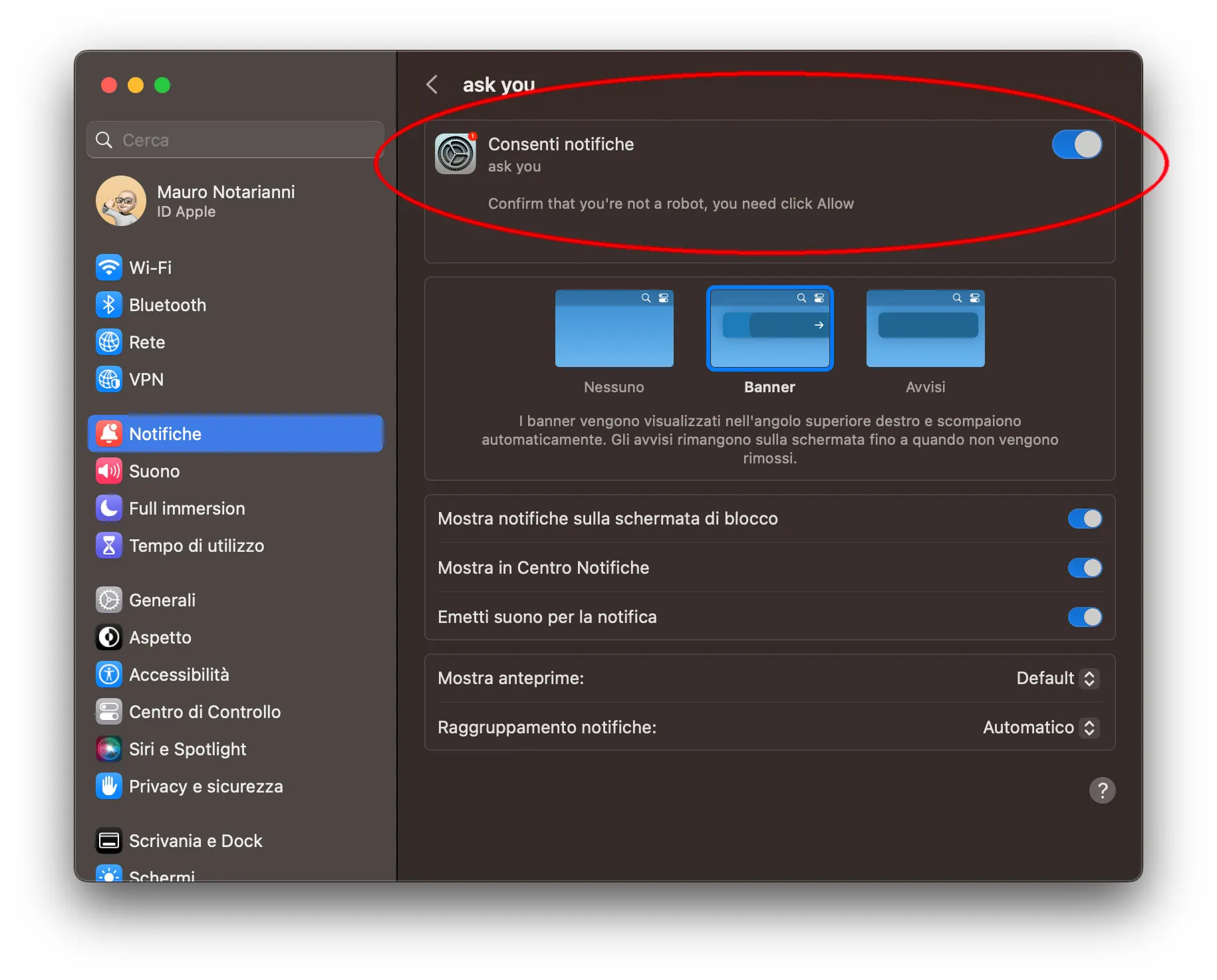Disable Emetti suono per la notifica
Viewport: 1217px width, 980px height.
1085,617
